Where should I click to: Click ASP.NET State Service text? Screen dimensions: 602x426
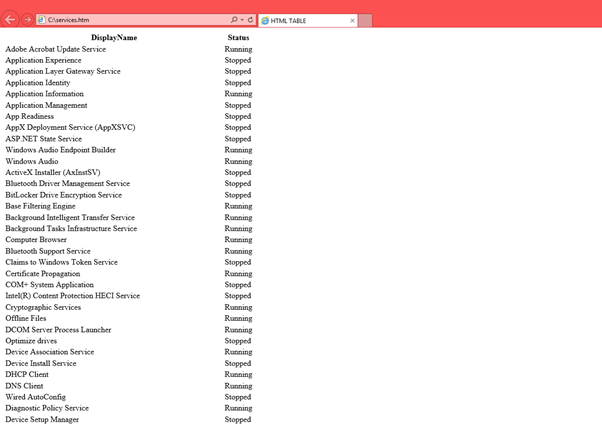pos(44,139)
